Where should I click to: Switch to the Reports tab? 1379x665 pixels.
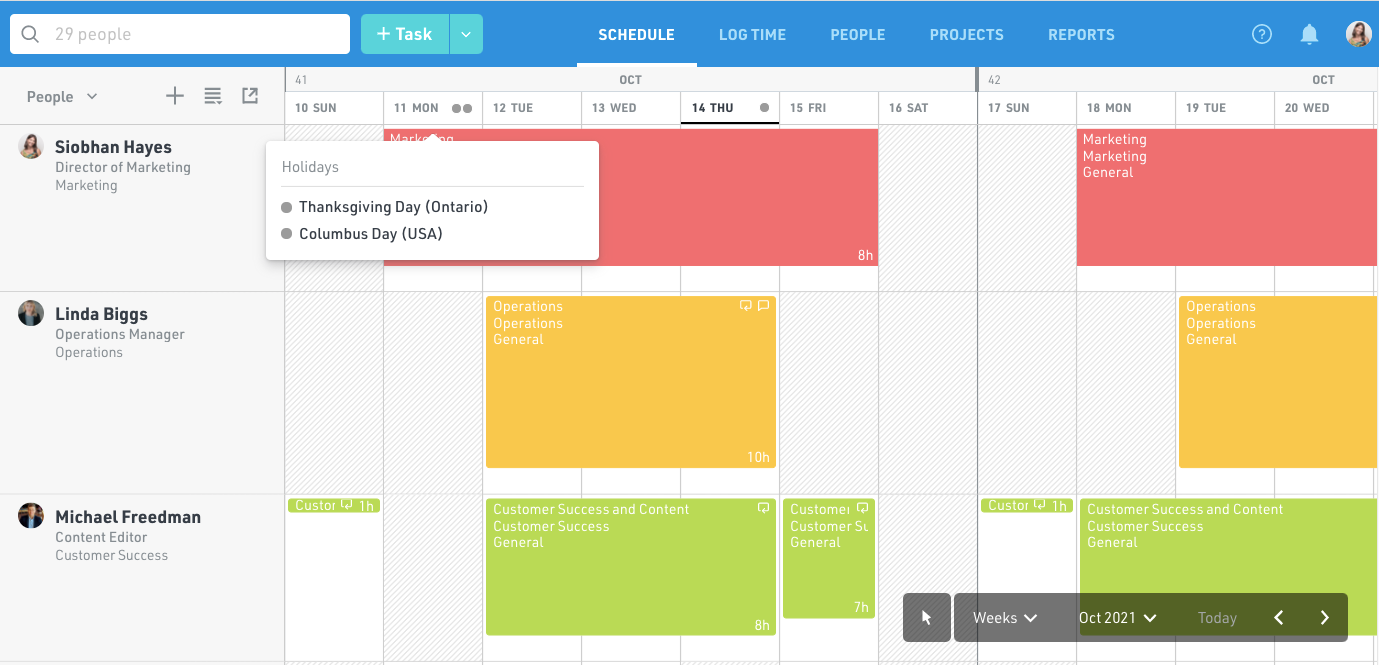click(x=1081, y=35)
